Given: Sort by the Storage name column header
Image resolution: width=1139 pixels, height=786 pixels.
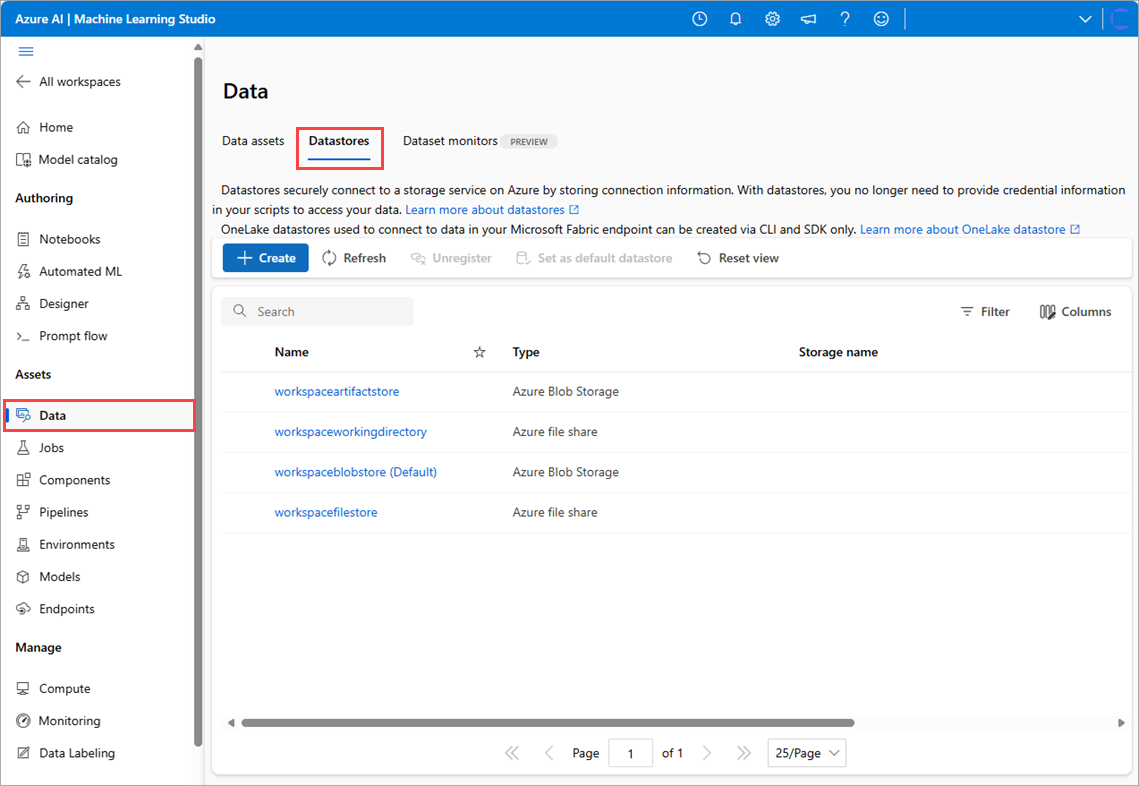Looking at the screenshot, I should pyautogui.click(x=838, y=352).
